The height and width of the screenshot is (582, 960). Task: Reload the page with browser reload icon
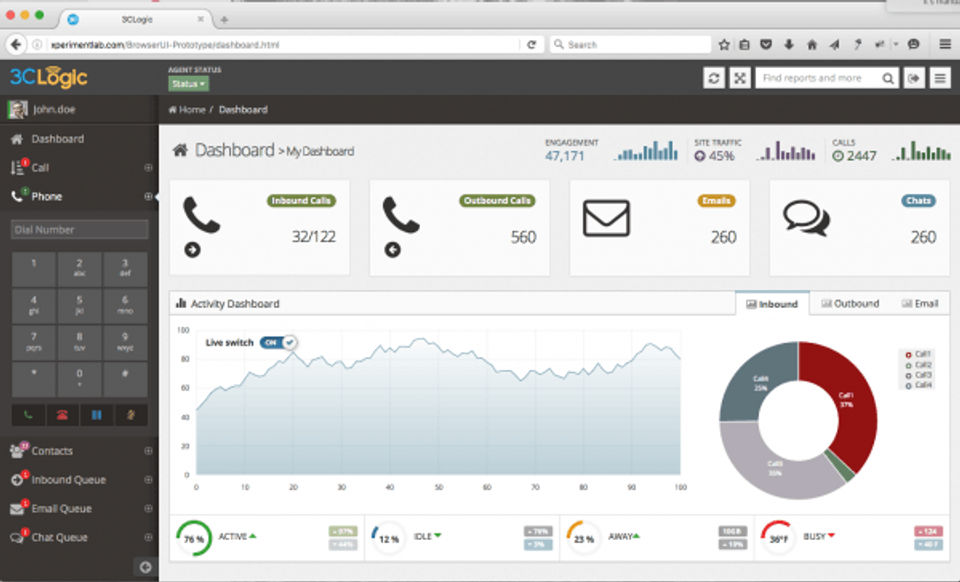(x=531, y=45)
